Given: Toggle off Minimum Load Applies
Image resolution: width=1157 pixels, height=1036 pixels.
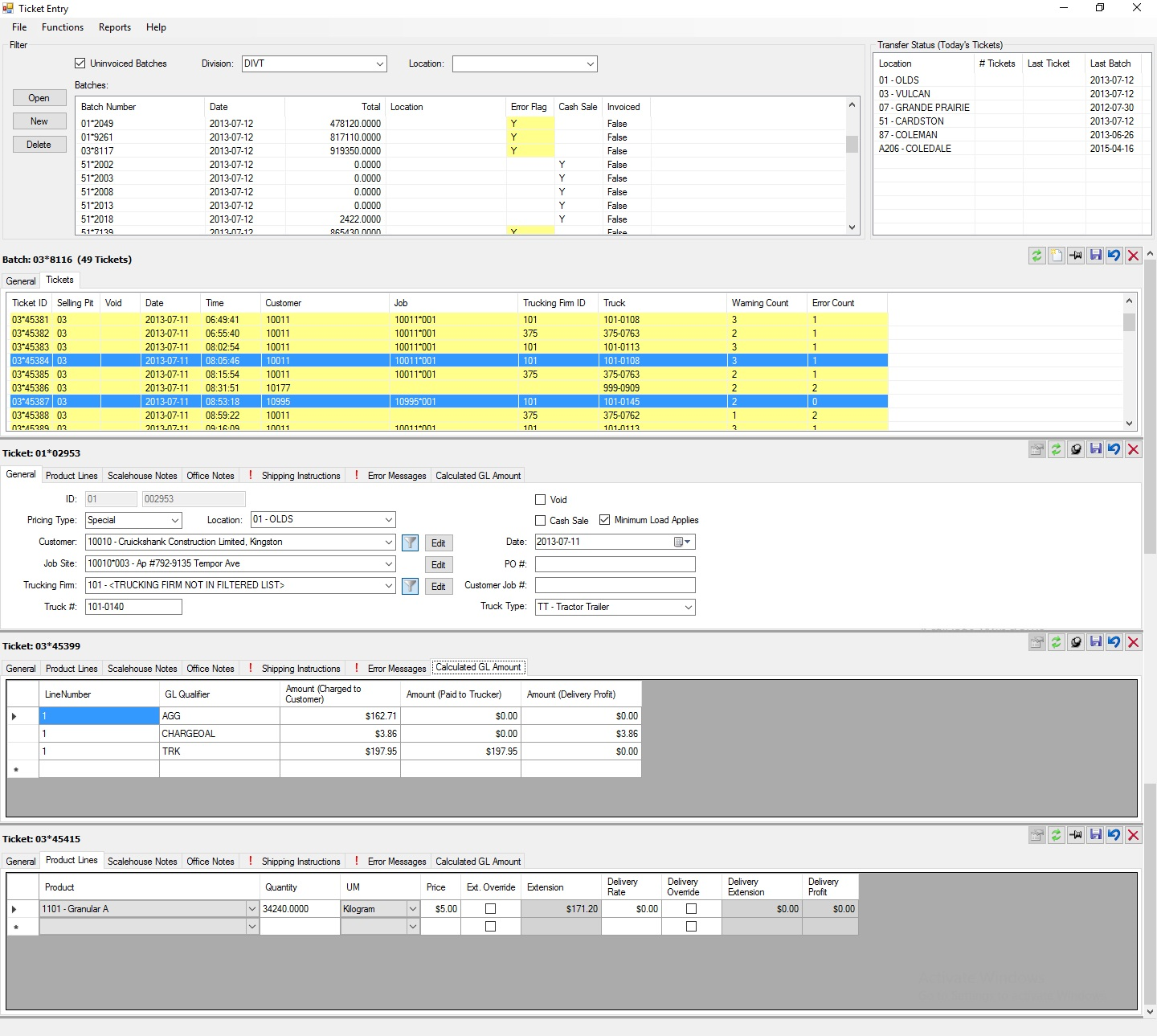Looking at the screenshot, I should [605, 519].
